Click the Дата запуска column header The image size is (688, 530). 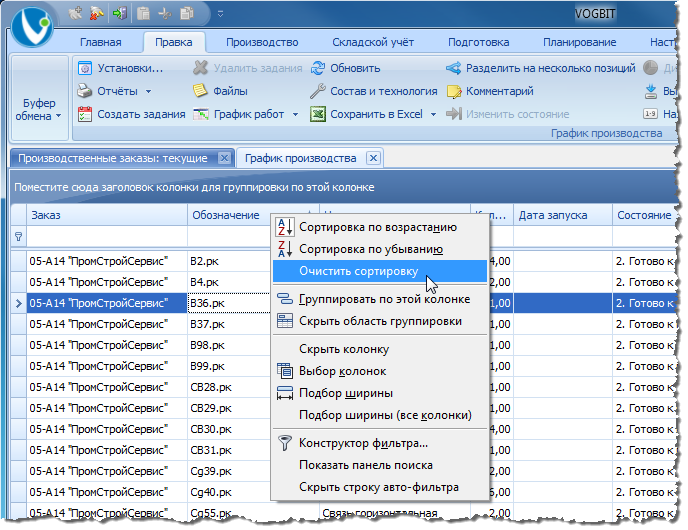click(563, 215)
